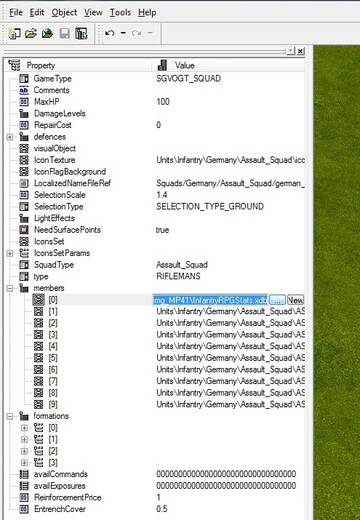
Task: Collapse the formations node
Action: (10, 416)
